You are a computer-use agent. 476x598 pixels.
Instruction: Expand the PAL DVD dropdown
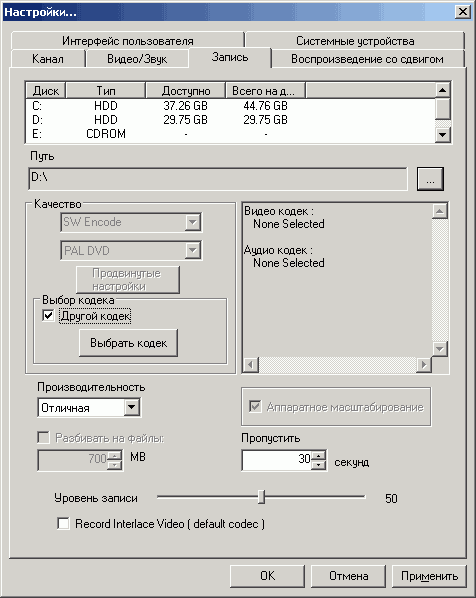pos(193,250)
